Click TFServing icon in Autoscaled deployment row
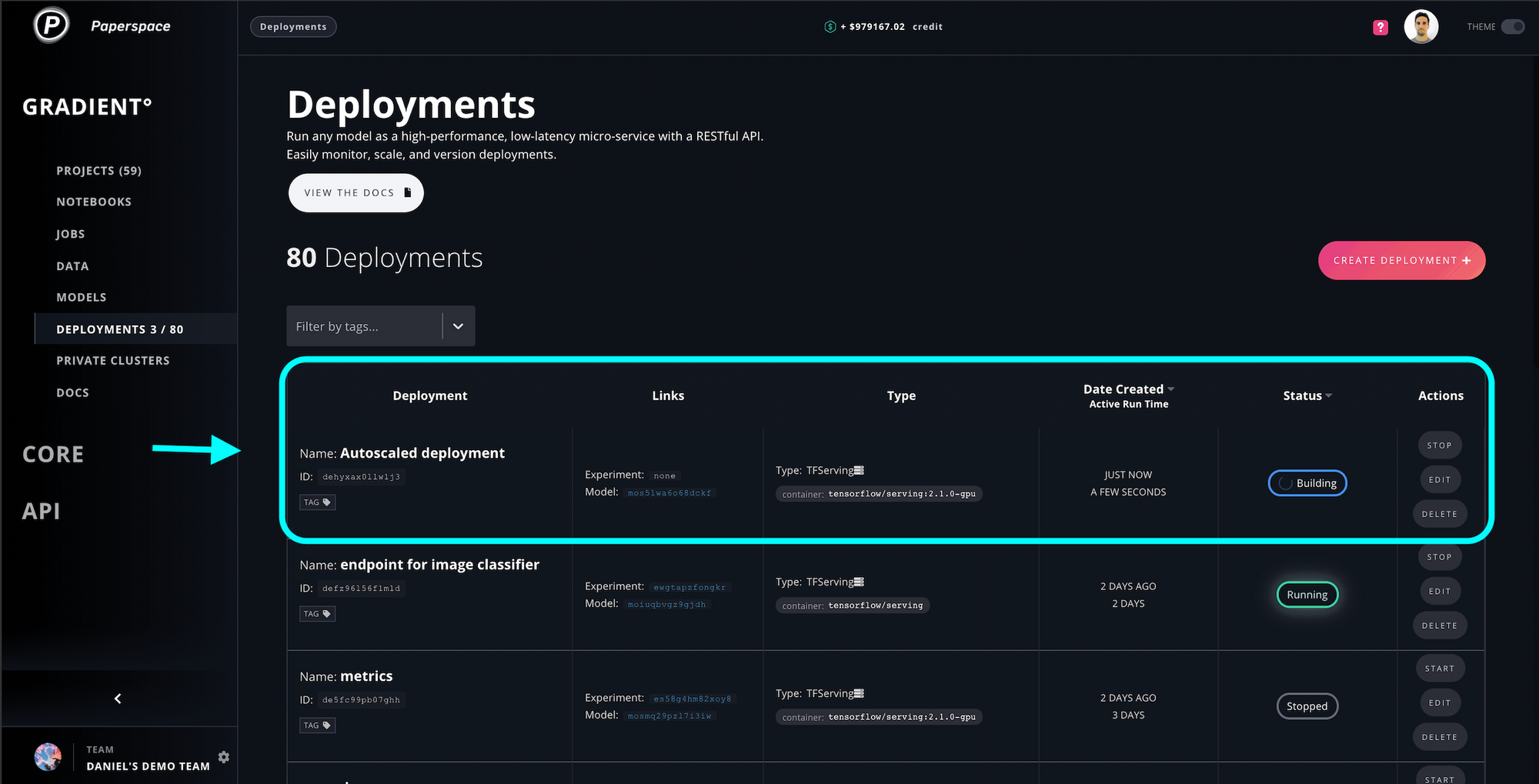 coord(859,470)
